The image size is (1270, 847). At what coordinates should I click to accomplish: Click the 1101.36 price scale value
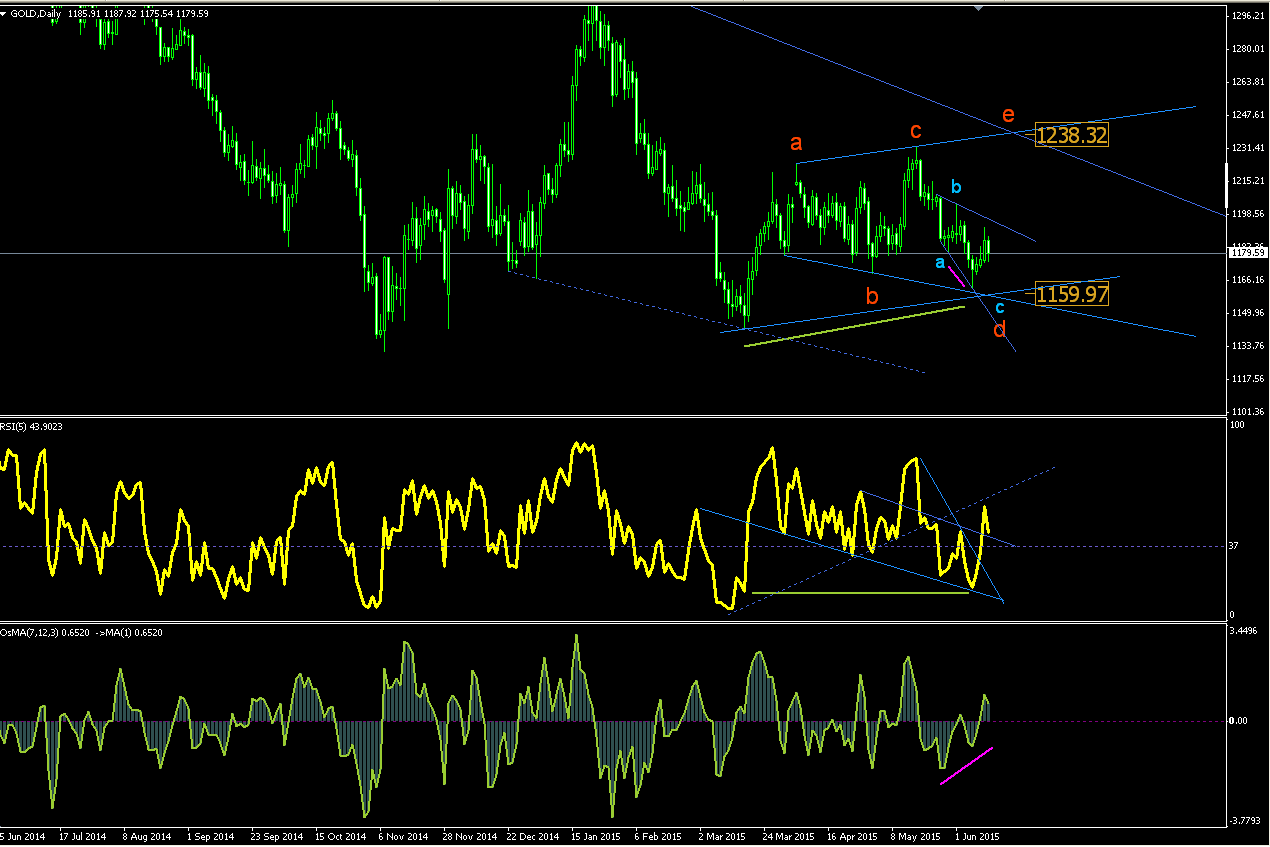[x=1247, y=412]
